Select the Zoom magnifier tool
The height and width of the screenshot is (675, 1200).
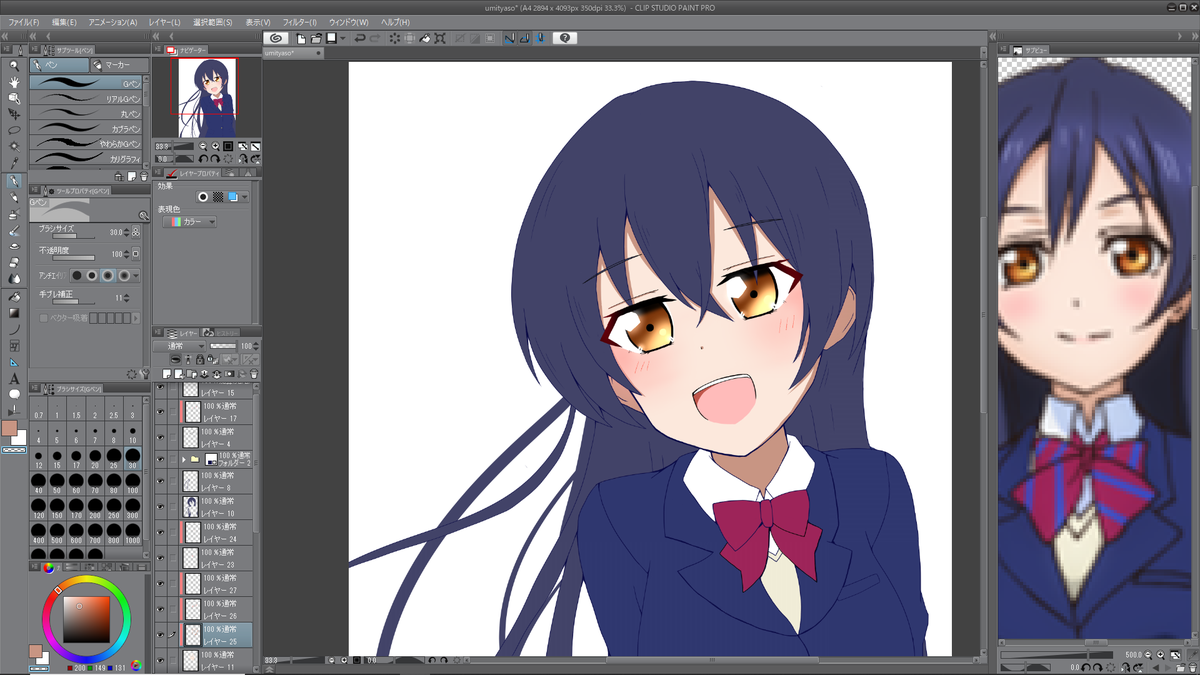[14, 66]
